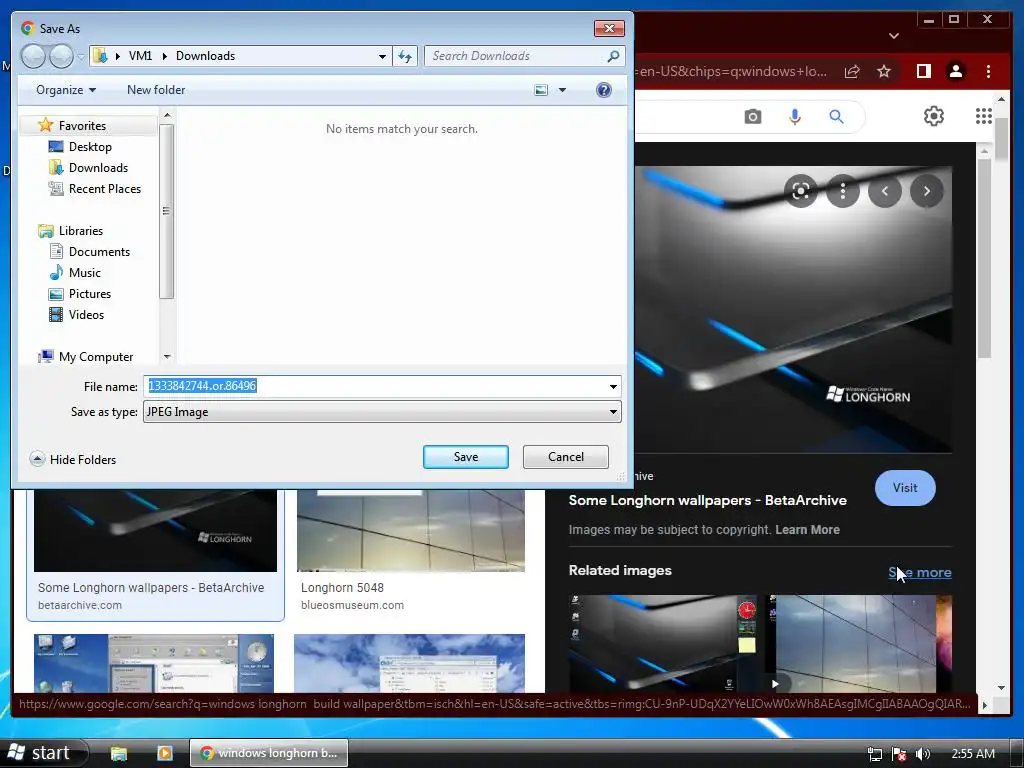This screenshot has height=768, width=1024.
Task: Open the Save as type combo box
Action: pos(382,412)
